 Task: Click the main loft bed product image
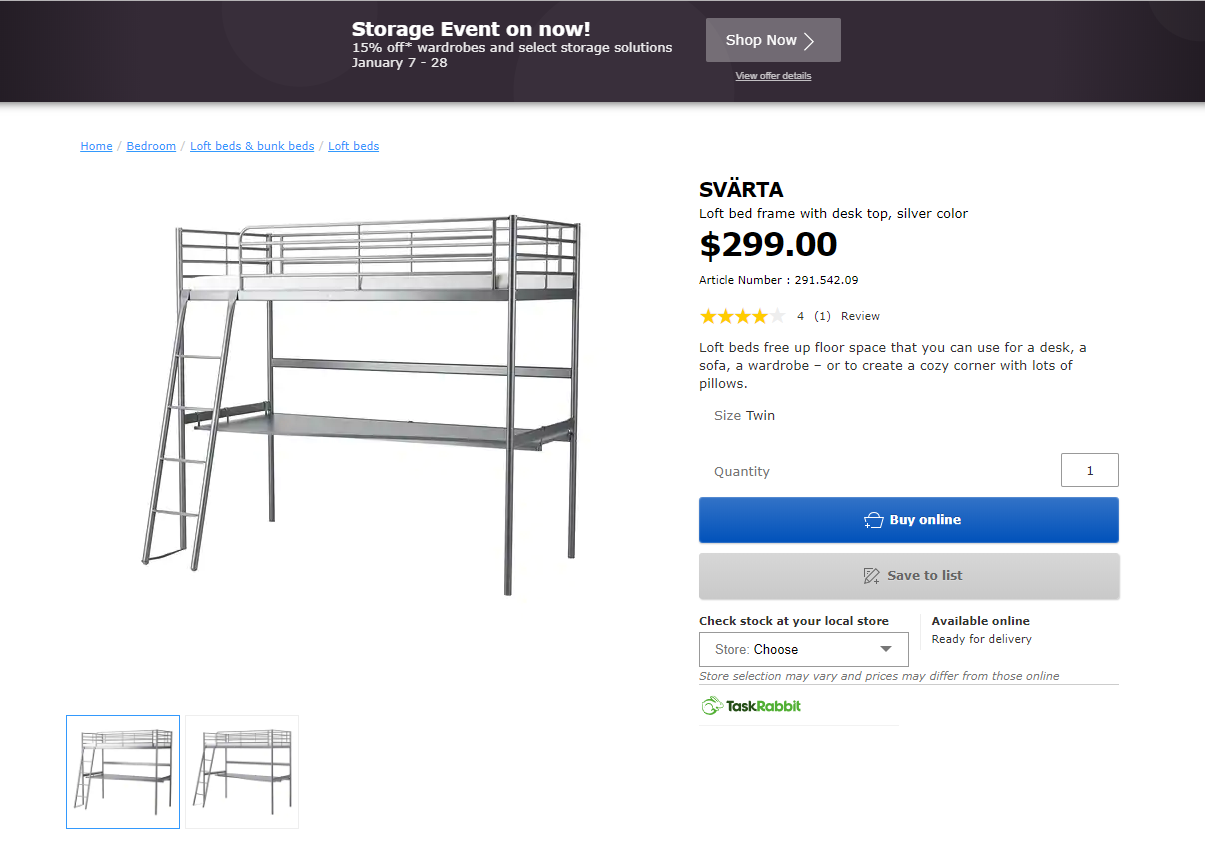point(360,400)
